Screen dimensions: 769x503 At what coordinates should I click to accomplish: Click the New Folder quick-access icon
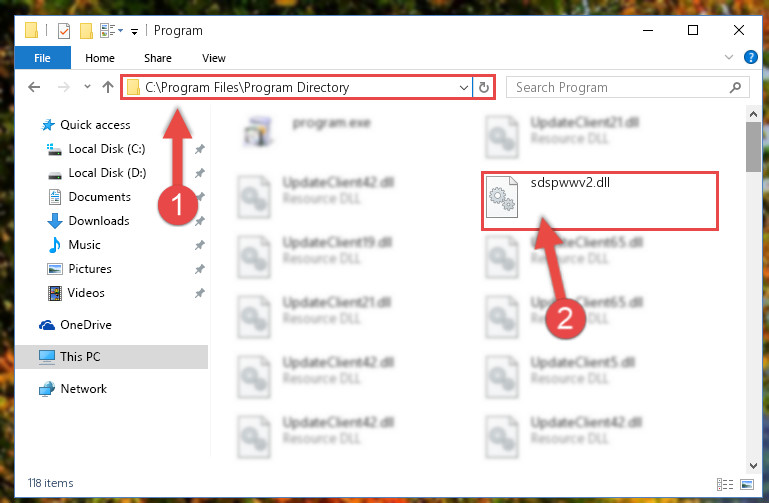click(86, 31)
